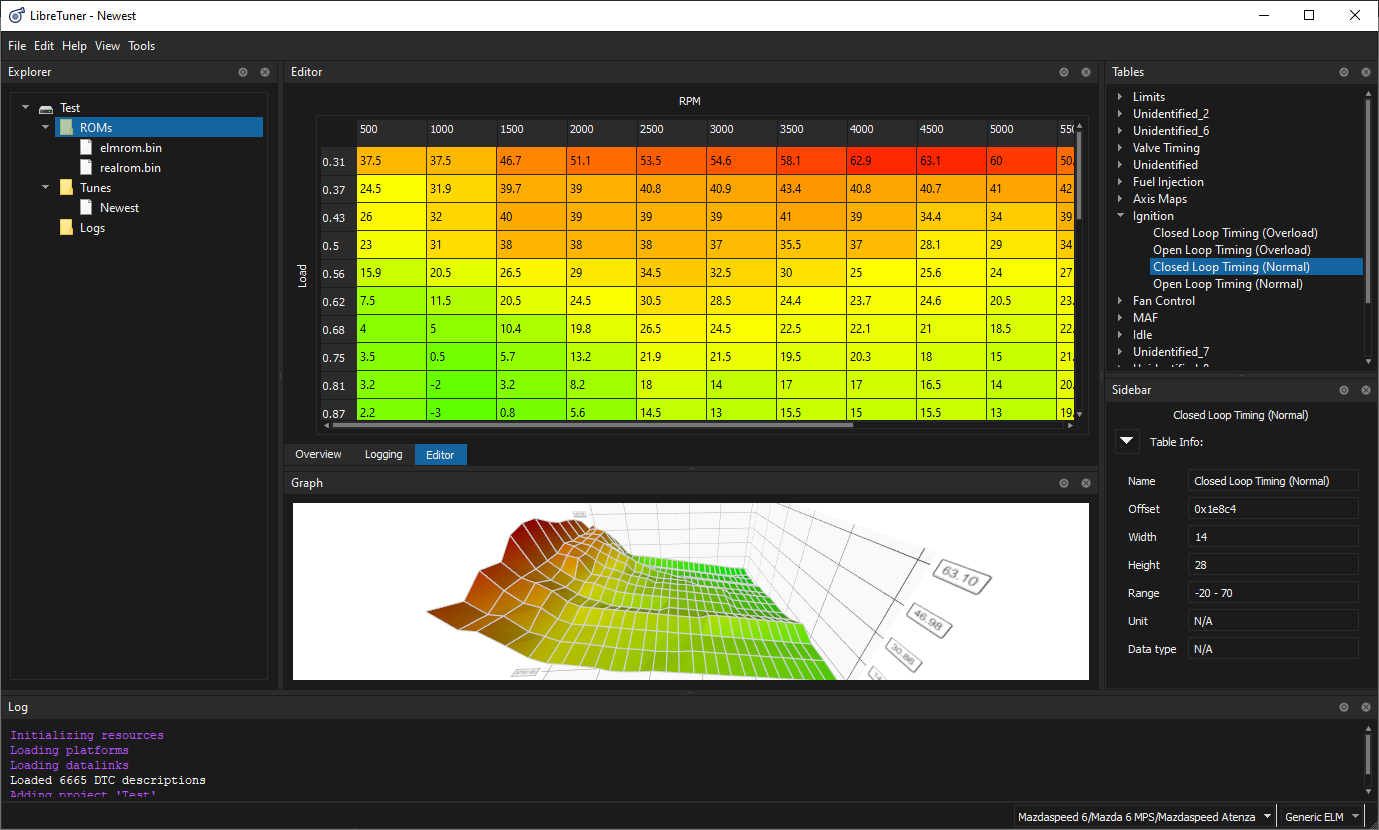Click the elmrom.bin file icon

[86, 147]
